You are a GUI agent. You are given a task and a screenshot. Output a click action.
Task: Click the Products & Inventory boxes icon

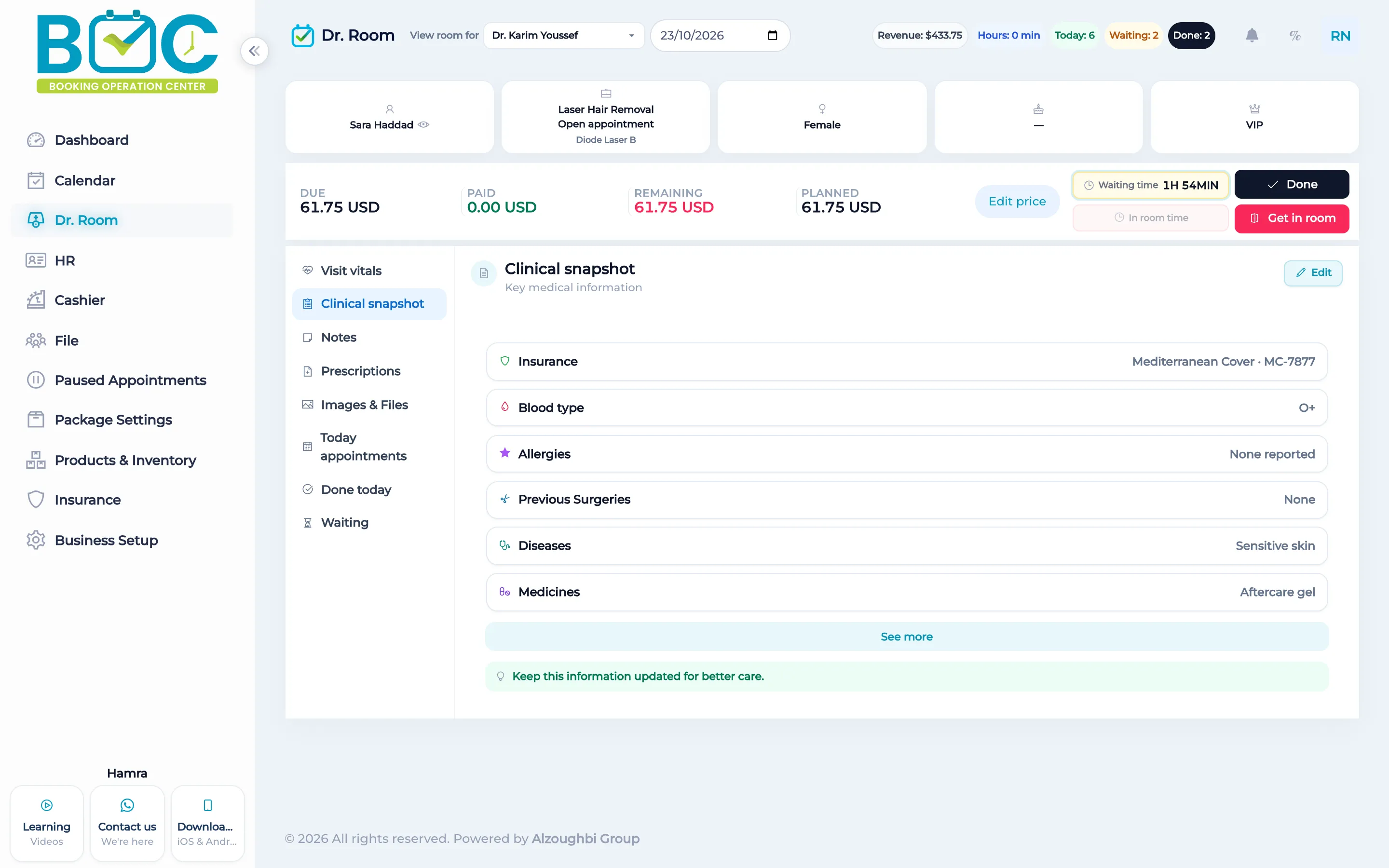(x=36, y=460)
